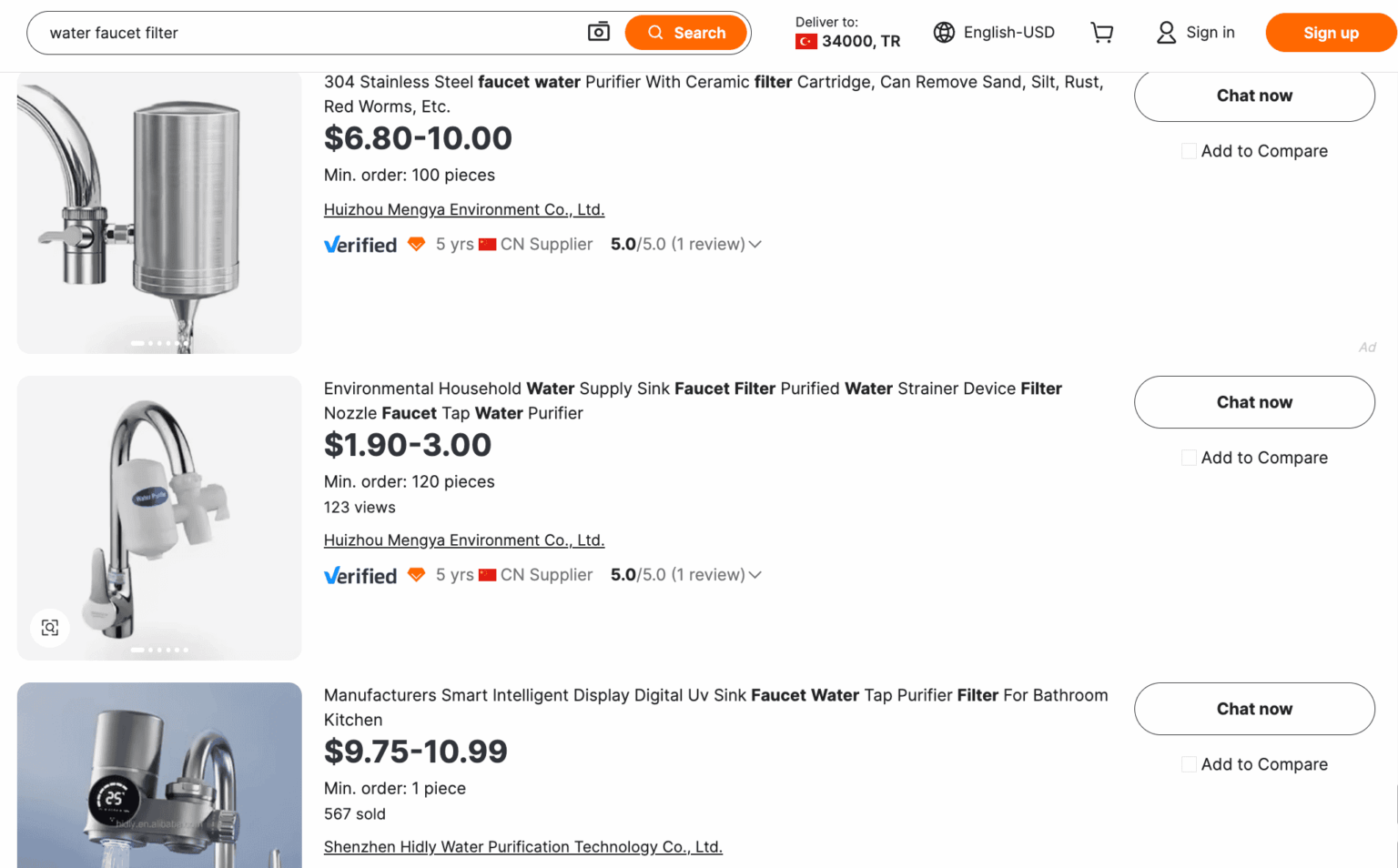The image size is (1398, 868).
Task: Select the third carousel dot under the second product image
Action: (x=160, y=651)
